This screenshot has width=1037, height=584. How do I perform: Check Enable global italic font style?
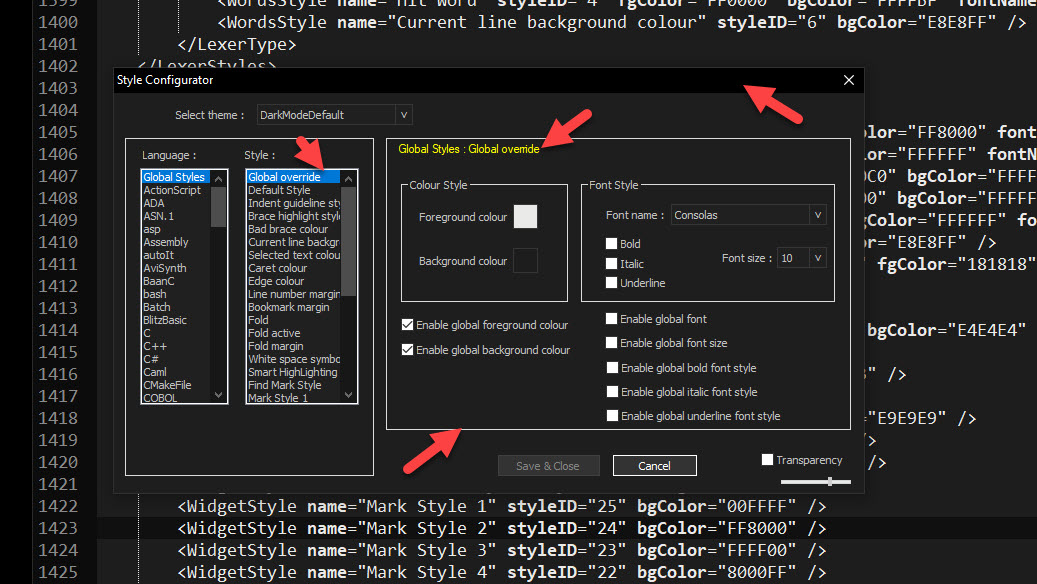pyautogui.click(x=612, y=392)
